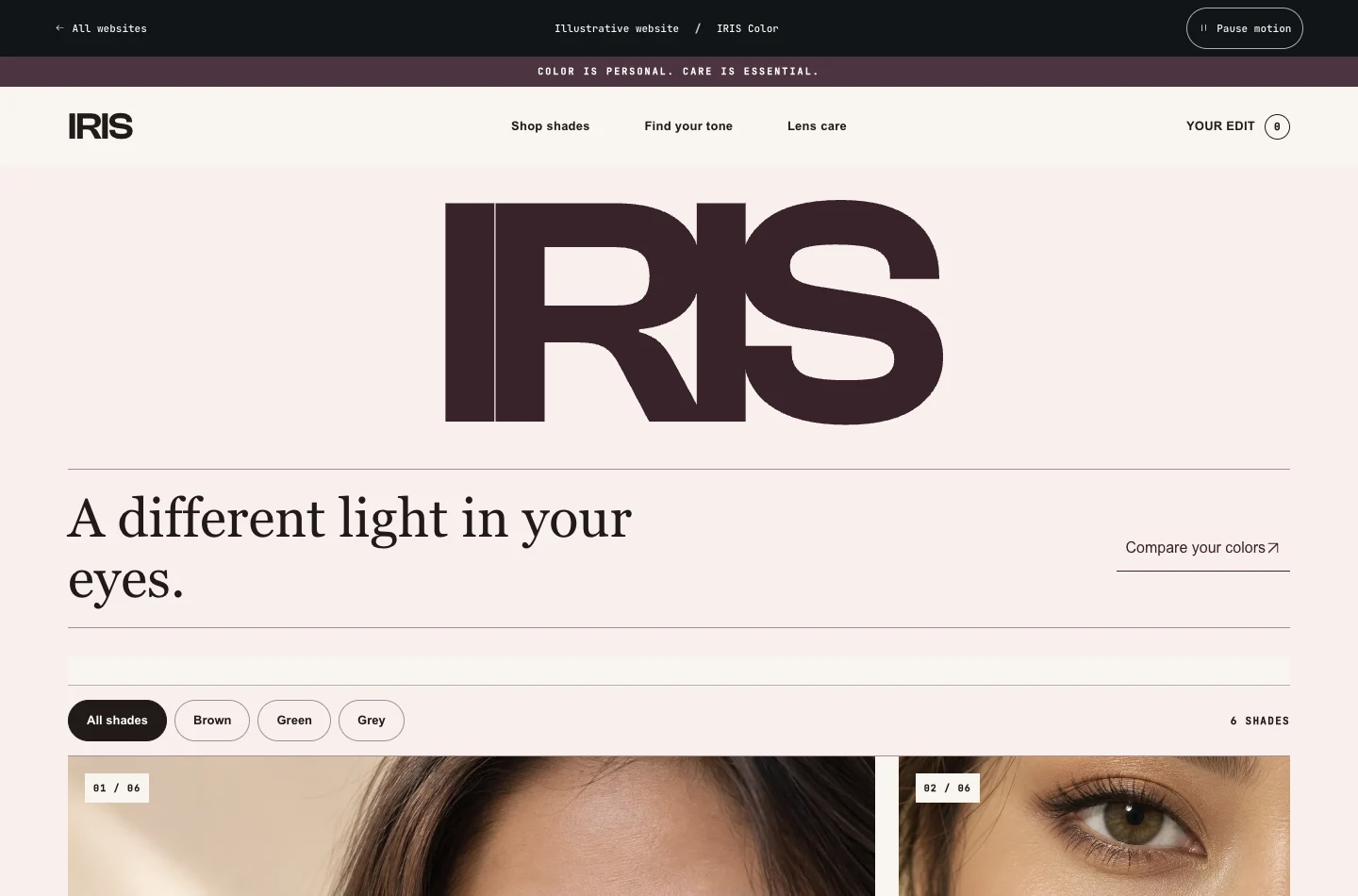Follow the Compare your colors link

[x=1202, y=548]
